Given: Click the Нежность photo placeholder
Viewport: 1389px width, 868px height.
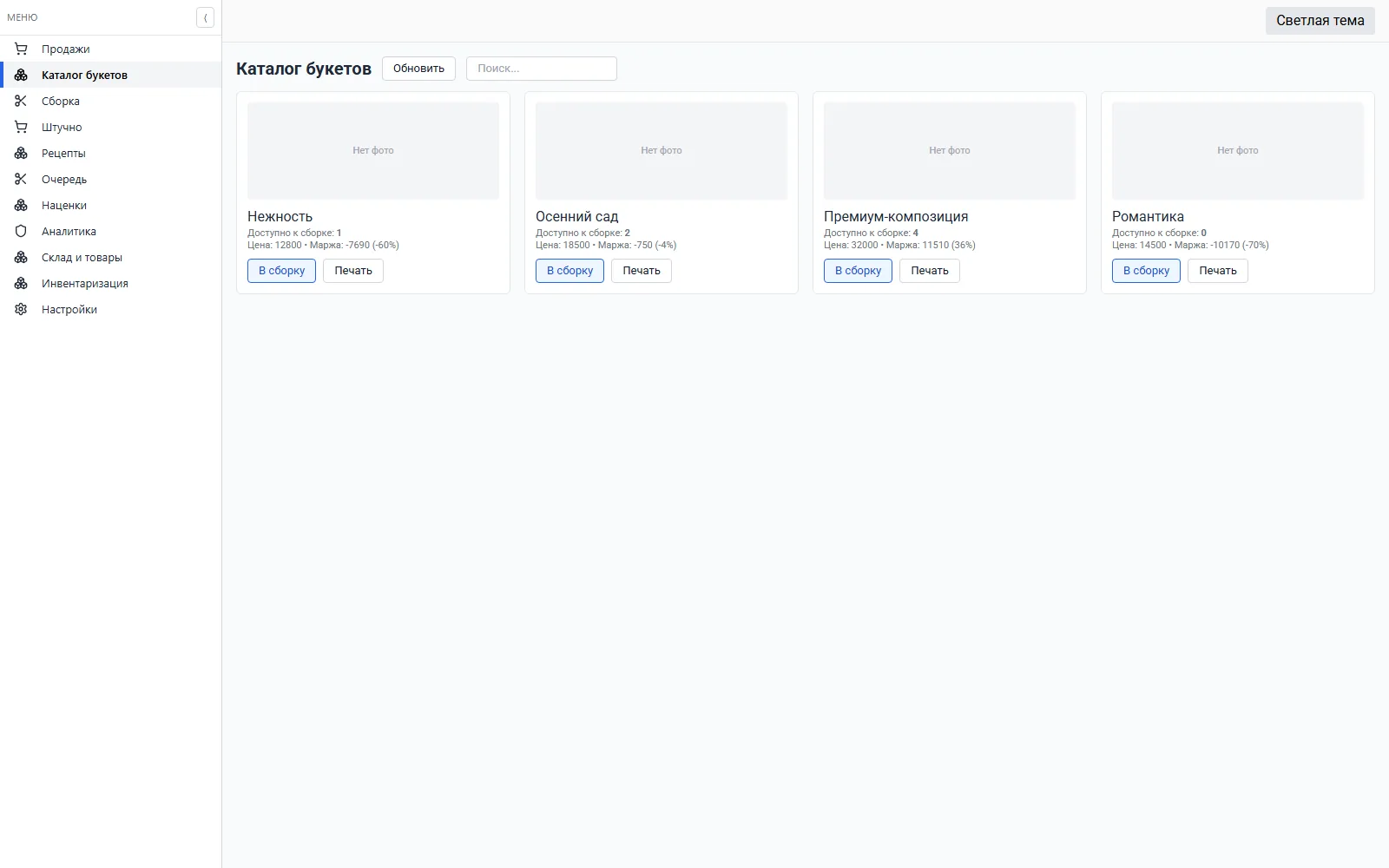Looking at the screenshot, I should [x=373, y=151].
